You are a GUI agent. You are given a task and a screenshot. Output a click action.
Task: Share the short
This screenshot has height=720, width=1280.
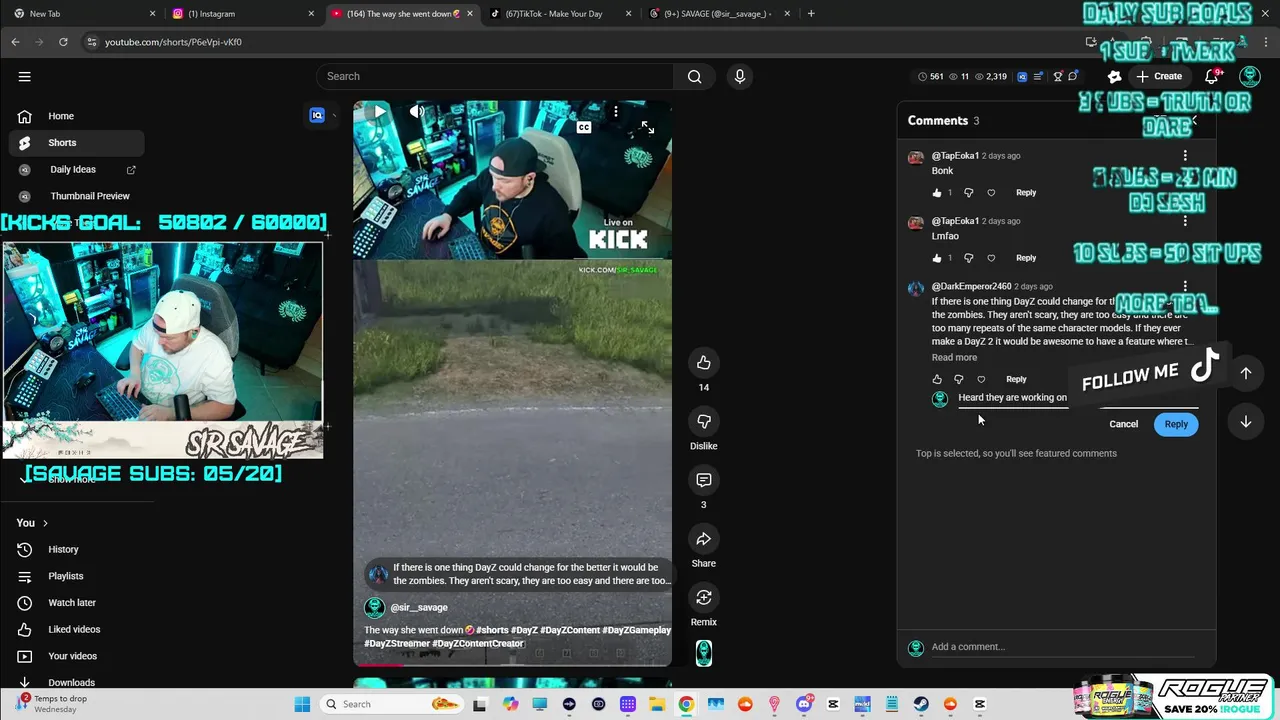pyautogui.click(x=704, y=539)
